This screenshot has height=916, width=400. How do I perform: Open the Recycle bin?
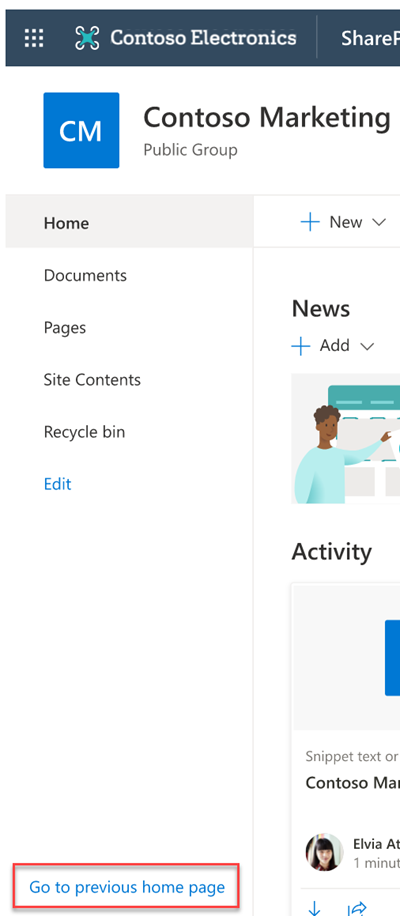(84, 432)
